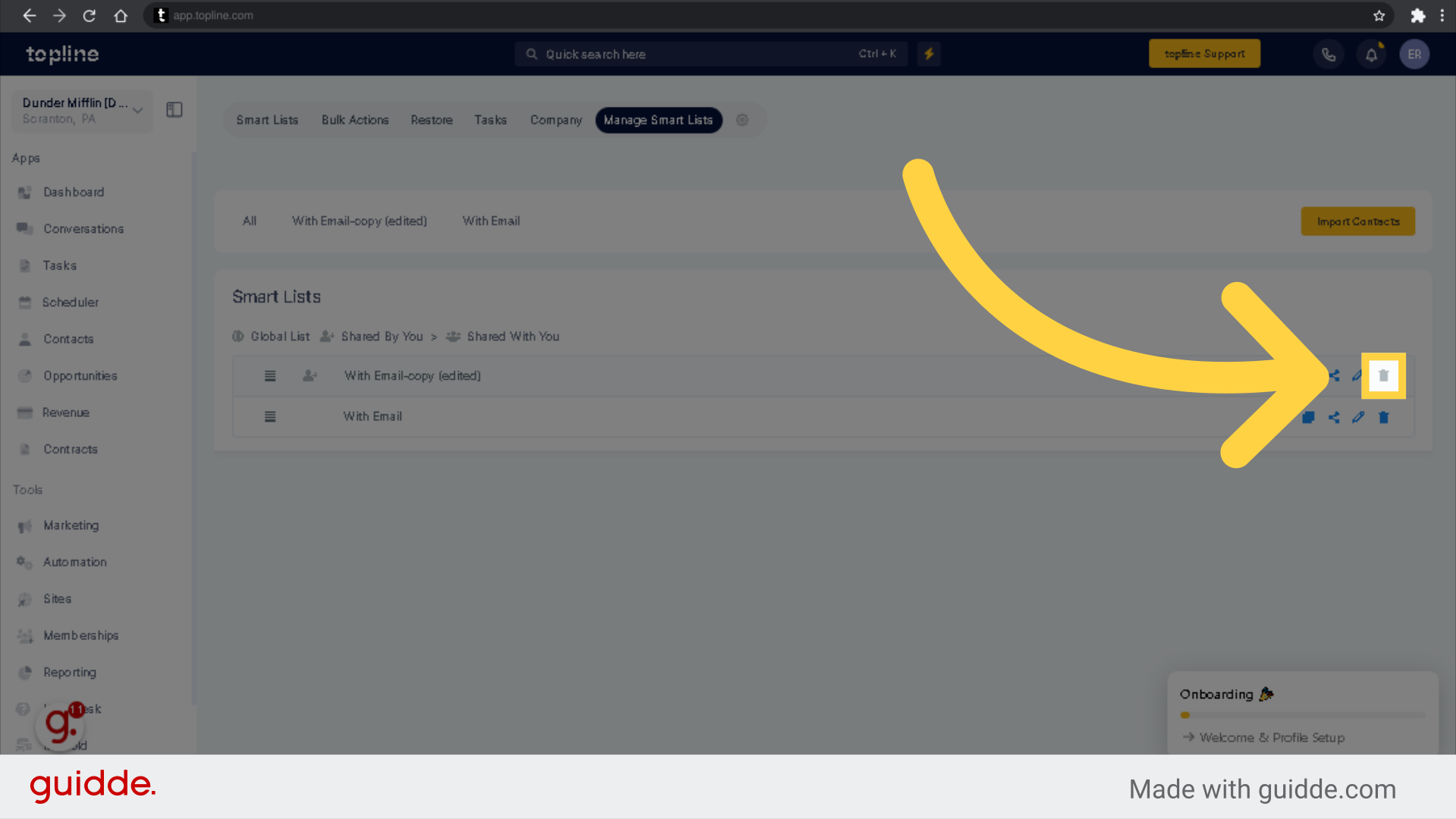Viewport: 1456px width, 819px height.
Task: Click the 'topline Support' button
Action: point(1205,54)
